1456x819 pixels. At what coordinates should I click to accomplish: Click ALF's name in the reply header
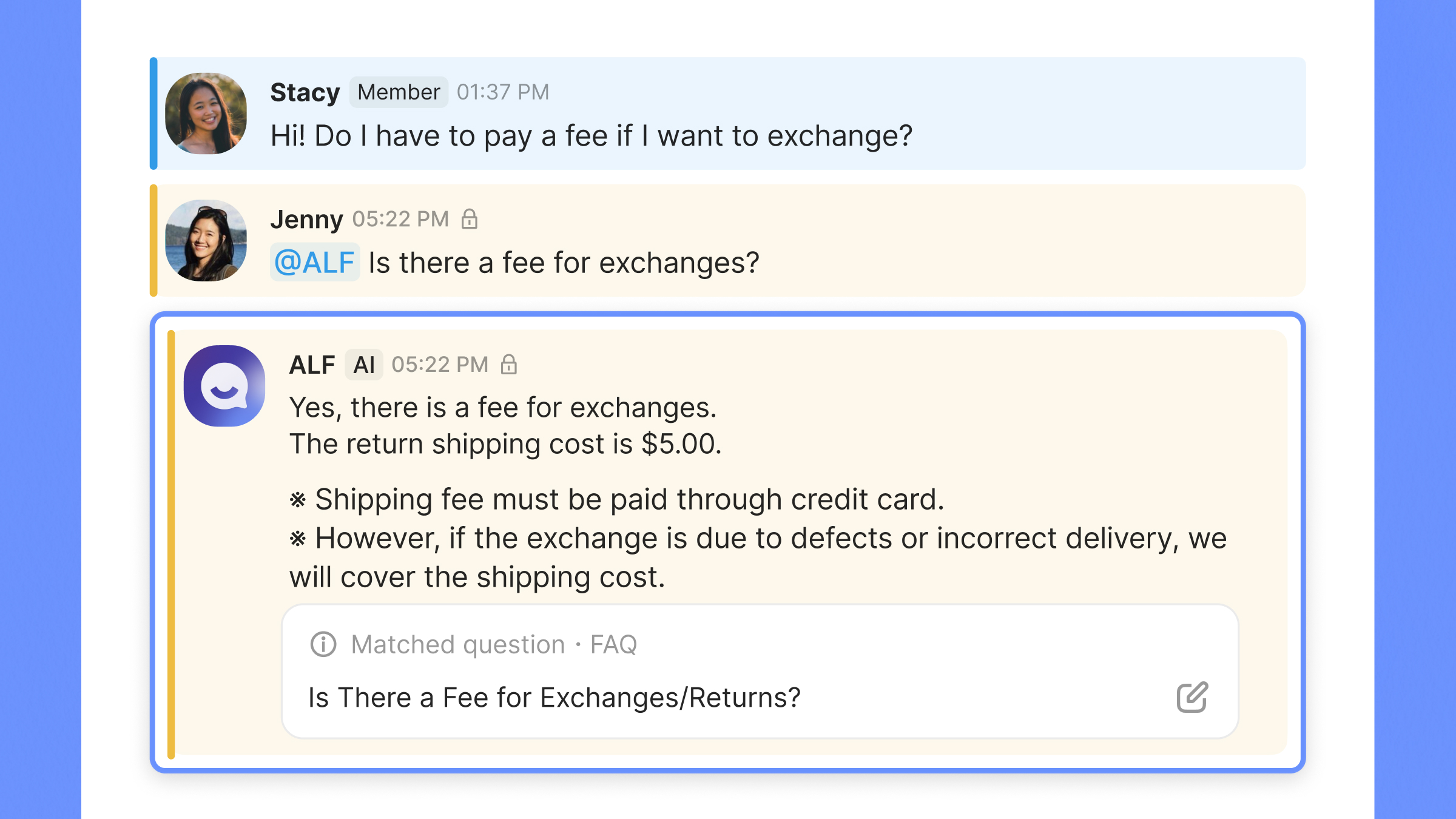point(312,365)
